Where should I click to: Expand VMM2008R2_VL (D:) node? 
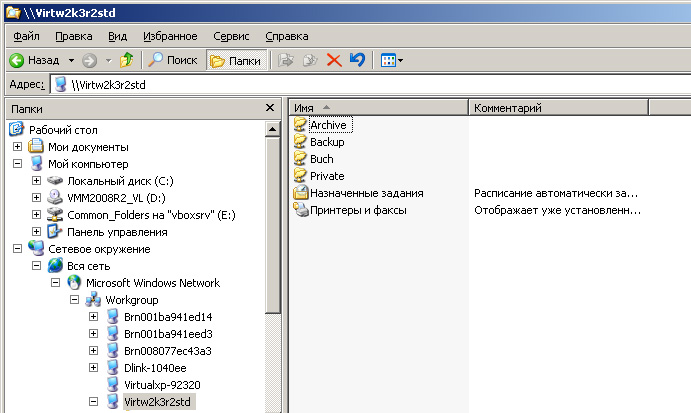36,197
